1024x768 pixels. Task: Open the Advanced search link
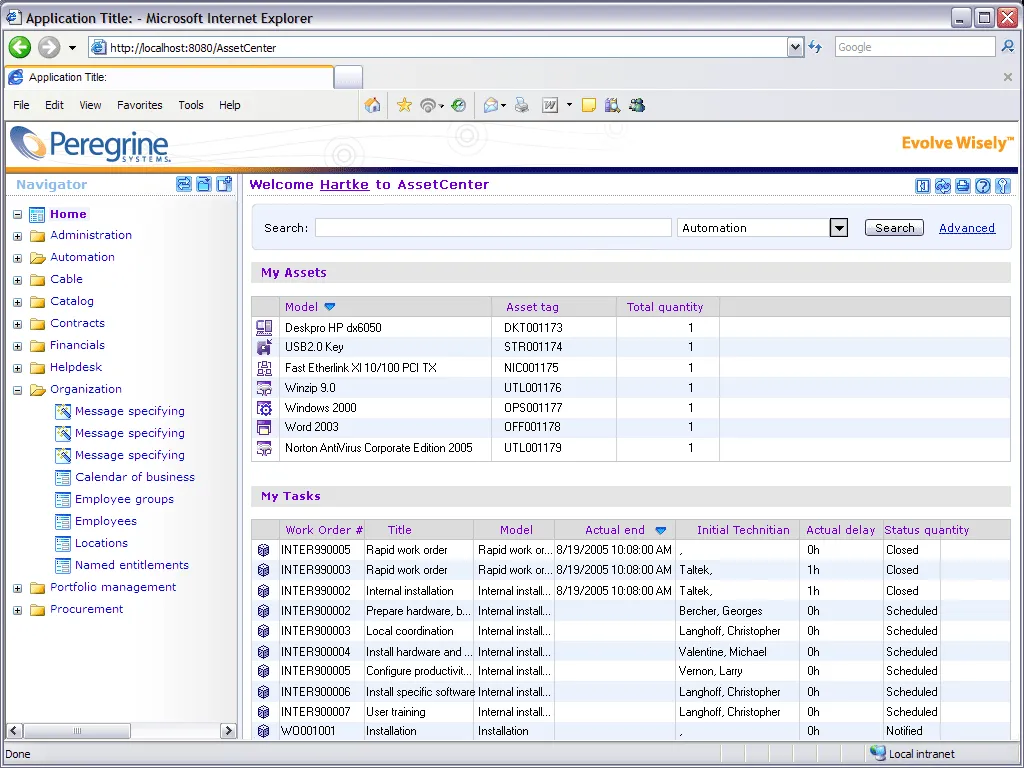coord(967,228)
